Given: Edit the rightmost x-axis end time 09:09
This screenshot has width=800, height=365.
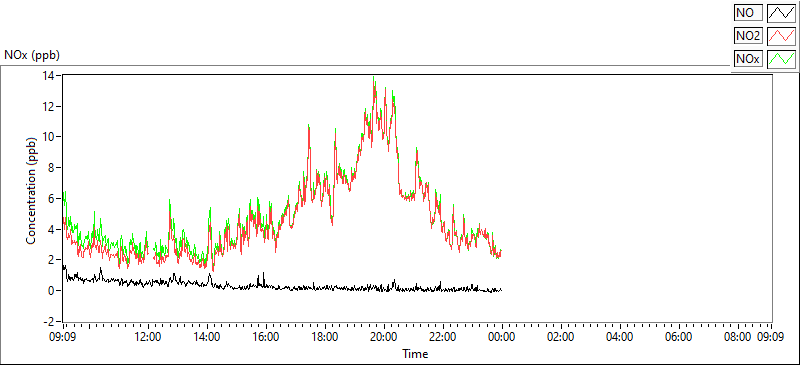Looking at the screenshot, I should click(x=770, y=337).
